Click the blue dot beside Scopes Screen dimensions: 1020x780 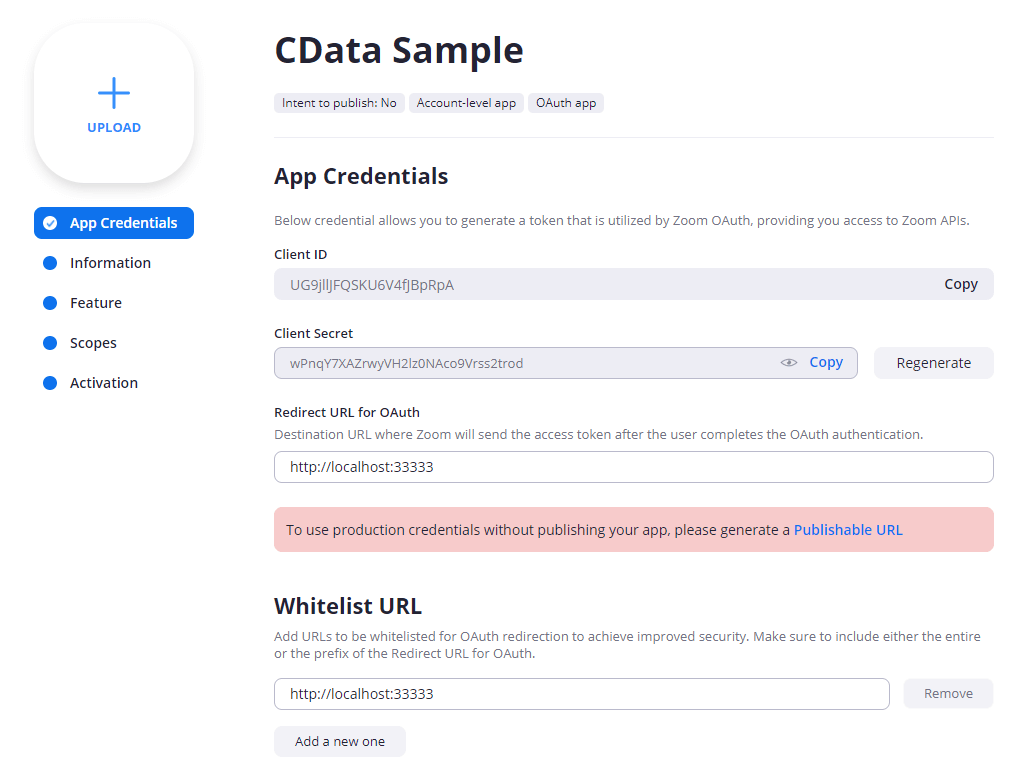coord(50,343)
